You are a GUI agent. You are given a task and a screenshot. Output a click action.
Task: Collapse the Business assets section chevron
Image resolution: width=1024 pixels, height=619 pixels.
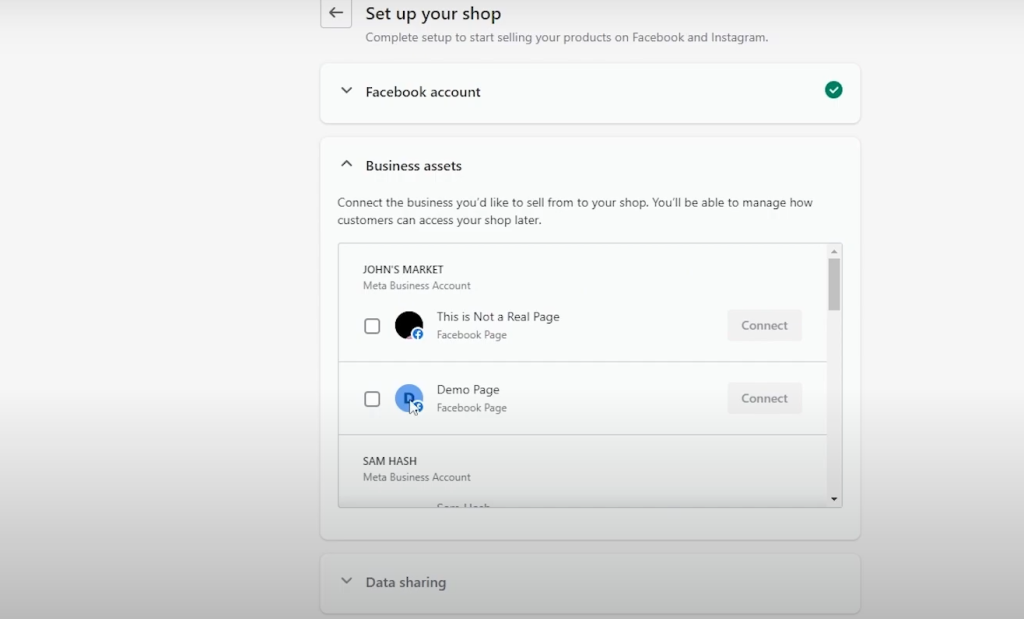point(347,165)
